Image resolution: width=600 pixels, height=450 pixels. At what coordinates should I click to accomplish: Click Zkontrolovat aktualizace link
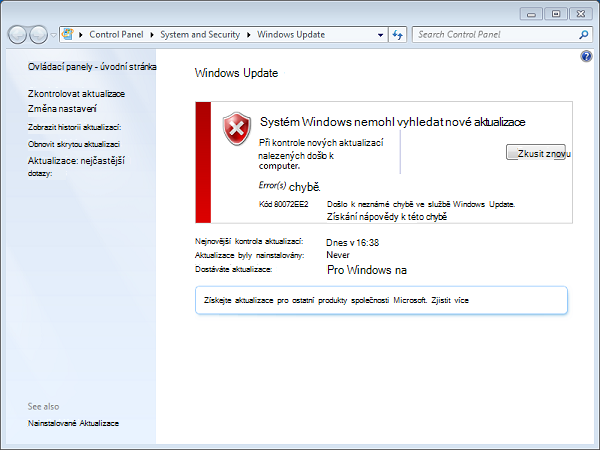click(76, 94)
